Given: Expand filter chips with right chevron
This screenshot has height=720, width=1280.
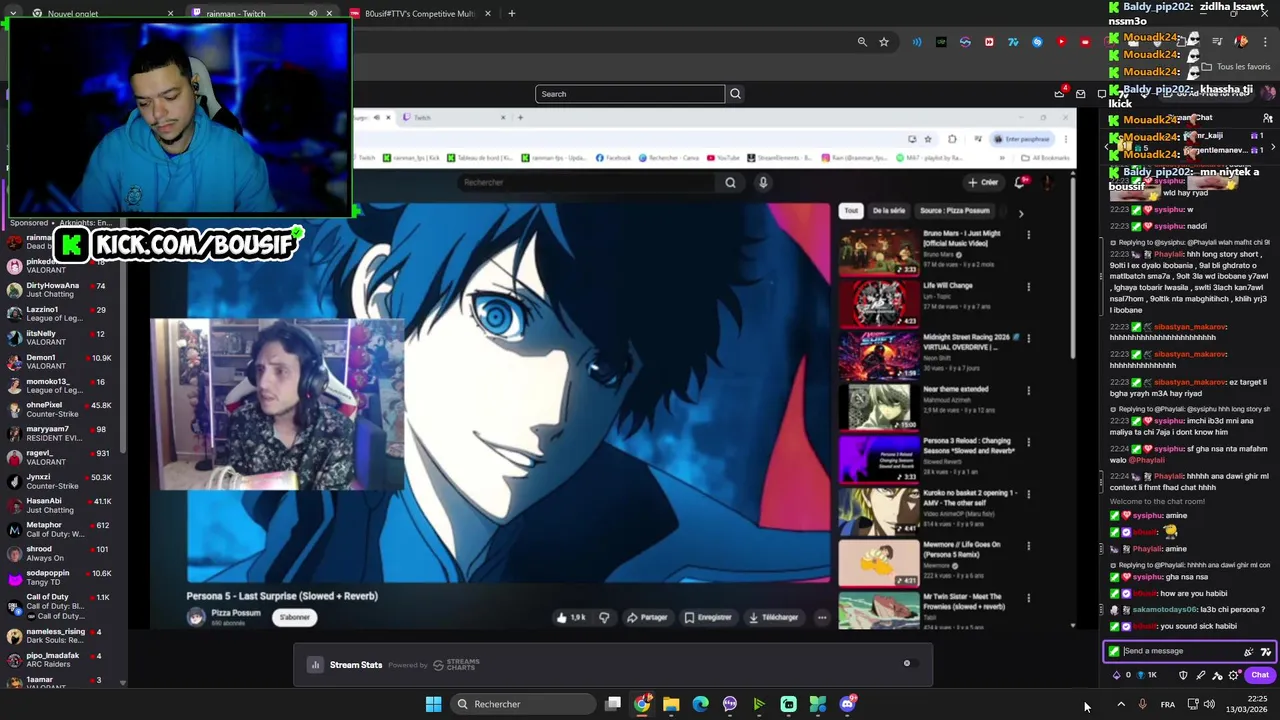Looking at the screenshot, I should point(1020,213).
